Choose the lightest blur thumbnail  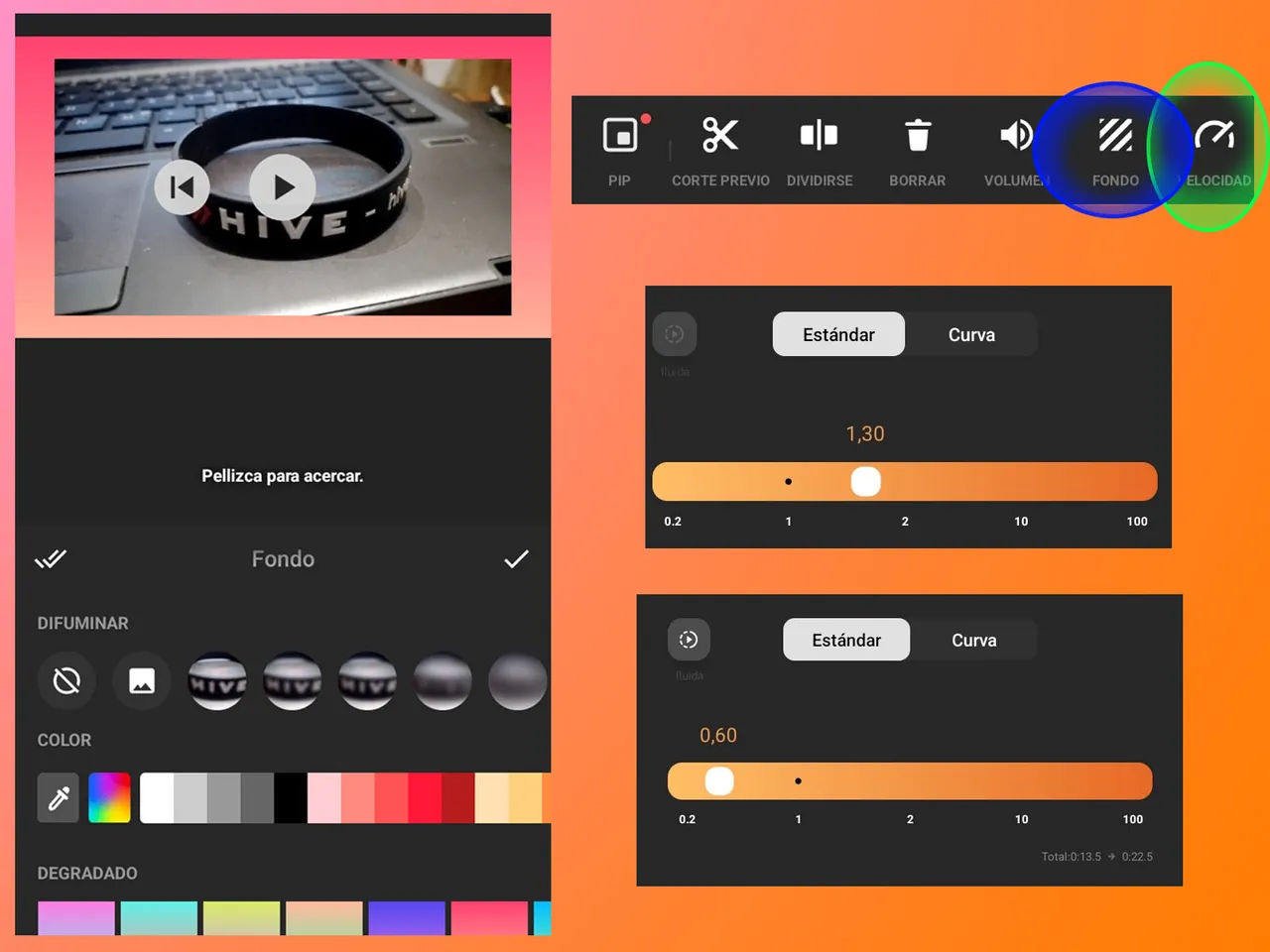point(217,681)
